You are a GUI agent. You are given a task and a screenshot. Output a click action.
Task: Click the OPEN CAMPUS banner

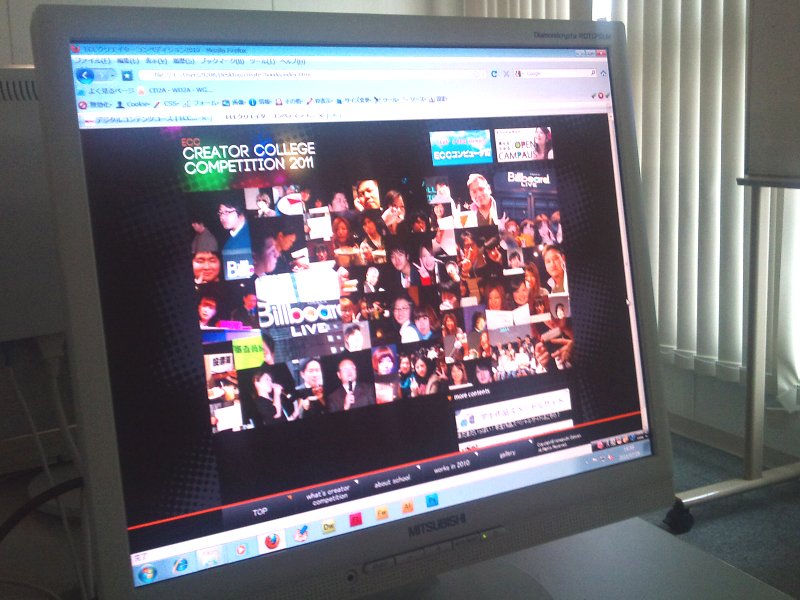[x=523, y=146]
